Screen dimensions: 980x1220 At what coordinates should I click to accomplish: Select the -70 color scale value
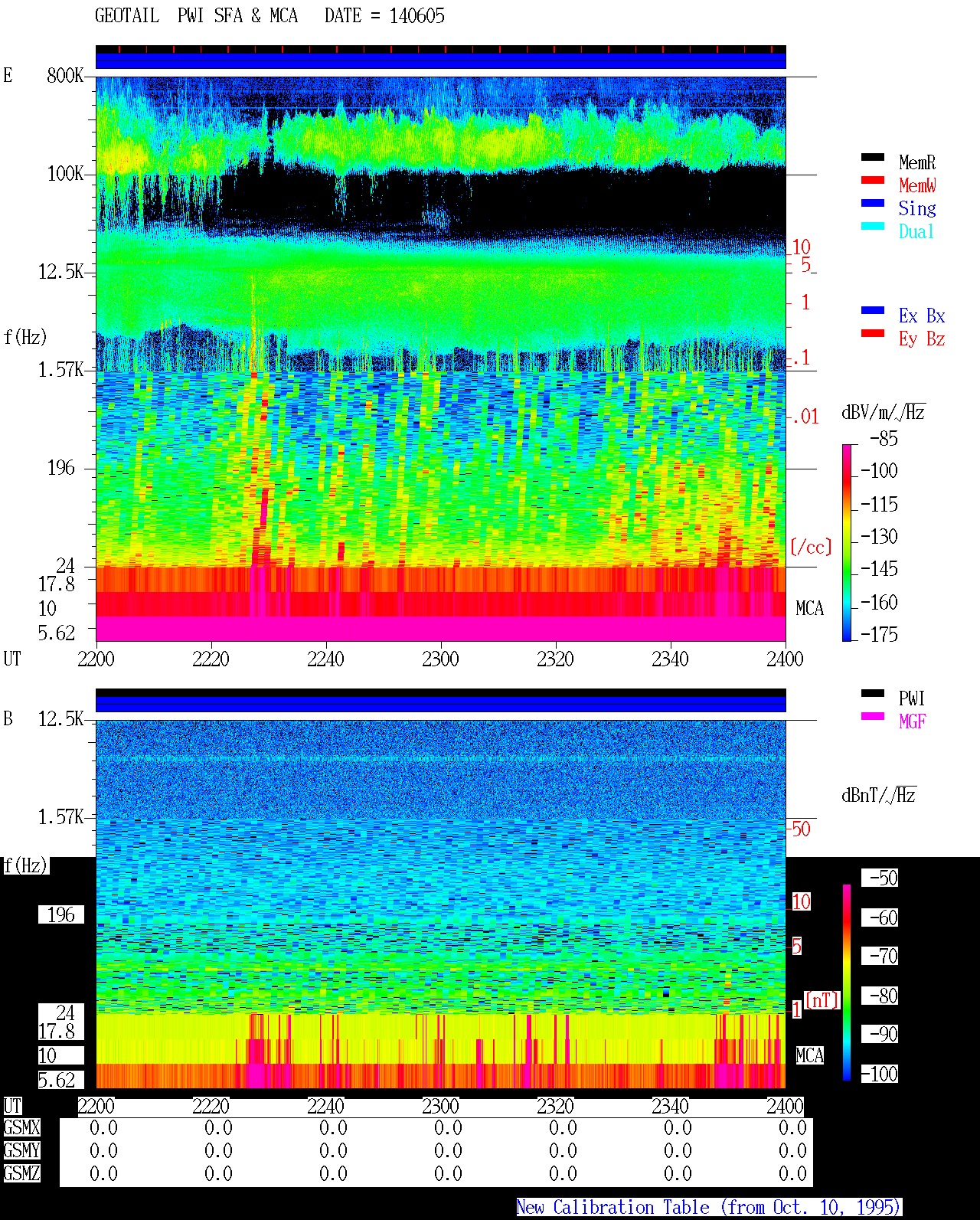[x=880, y=956]
